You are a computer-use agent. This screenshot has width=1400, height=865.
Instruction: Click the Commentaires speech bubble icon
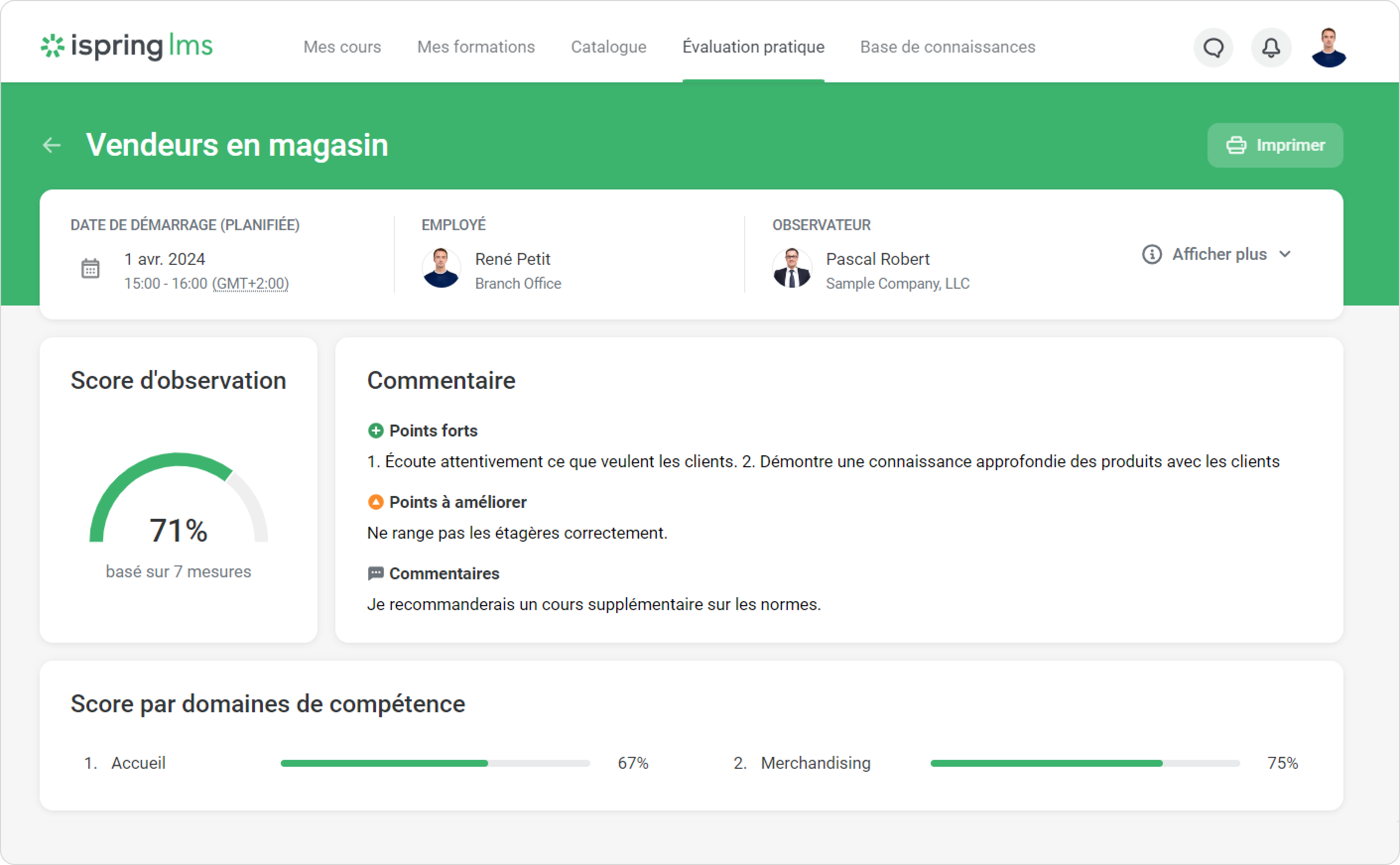(x=376, y=573)
